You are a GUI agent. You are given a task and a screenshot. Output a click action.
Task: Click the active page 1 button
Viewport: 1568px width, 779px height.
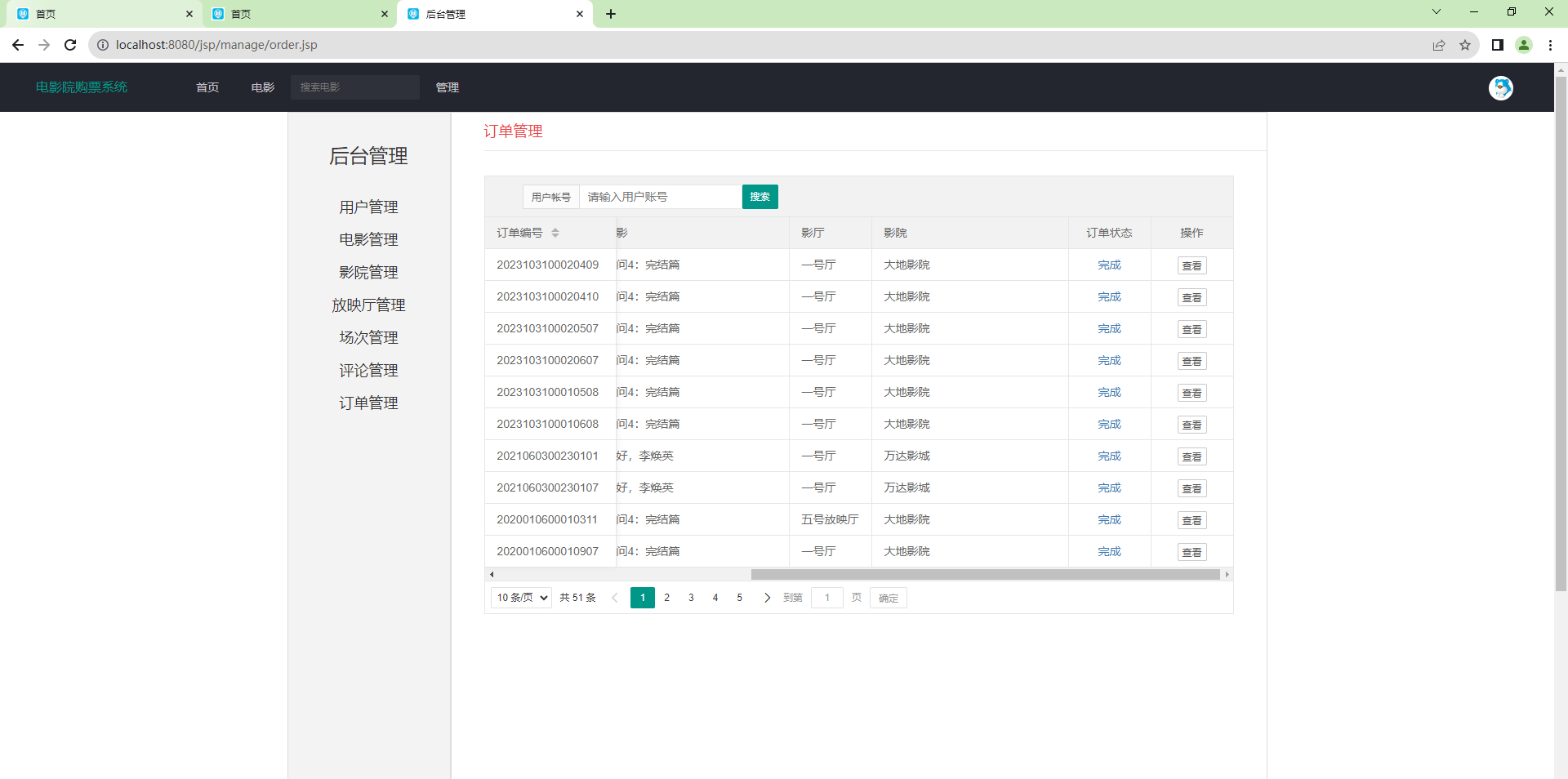click(x=643, y=598)
